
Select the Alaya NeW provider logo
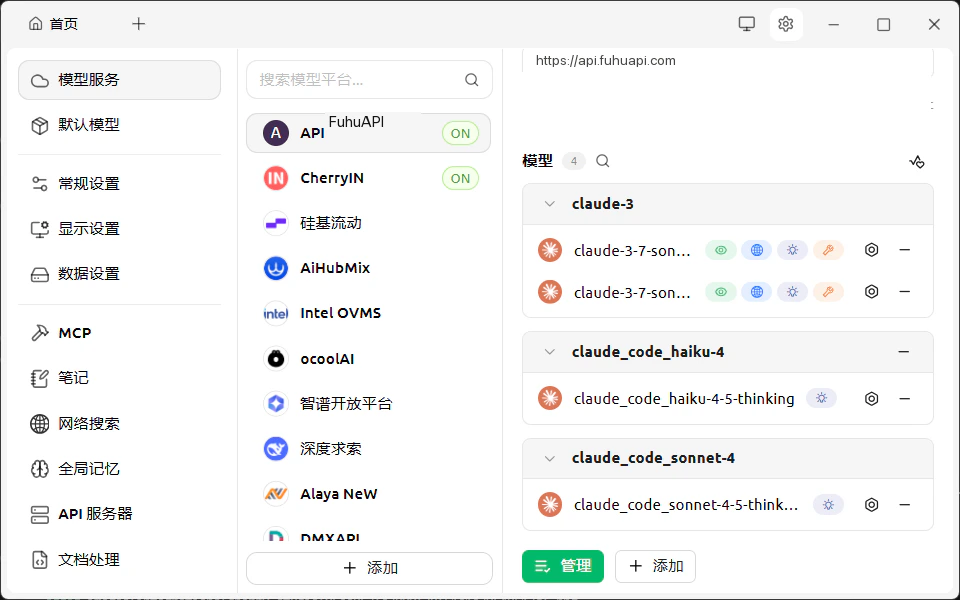coord(276,494)
